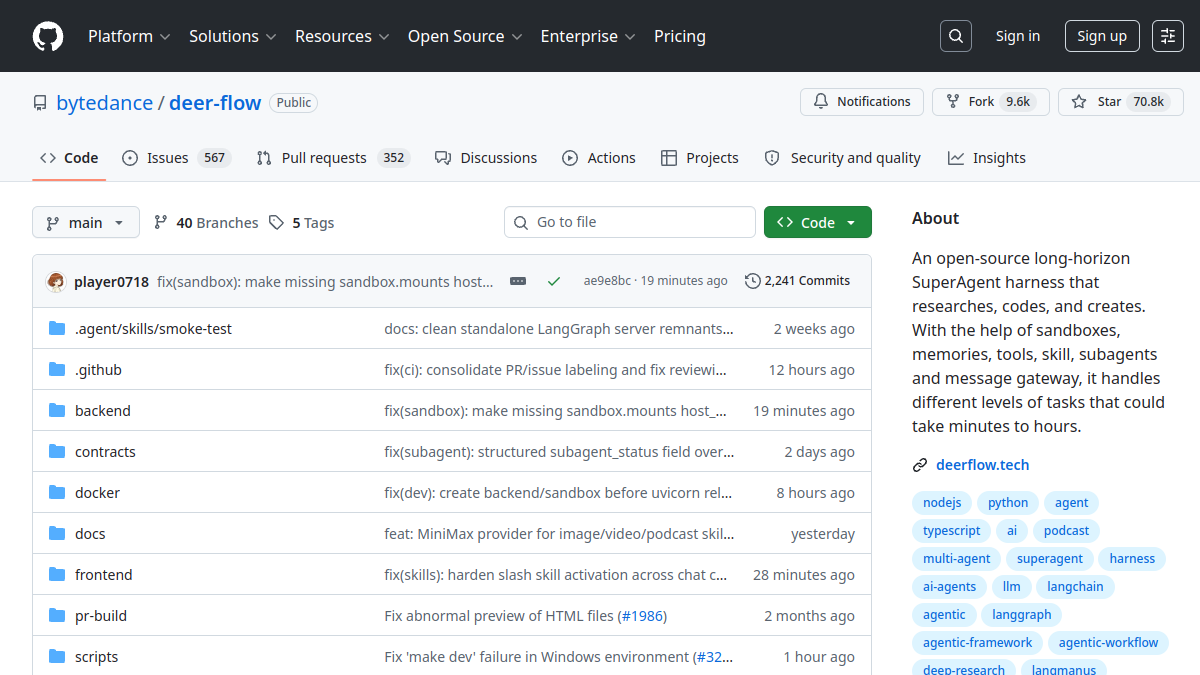Open Security and quality tab
1200x675 pixels.
pyautogui.click(x=843, y=158)
